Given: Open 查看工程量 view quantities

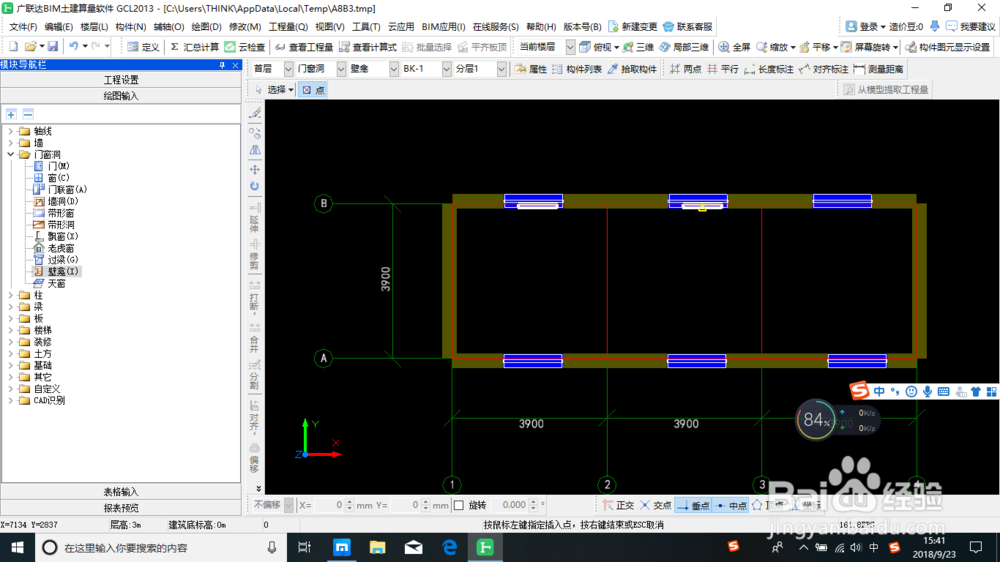Looking at the screenshot, I should (304, 47).
